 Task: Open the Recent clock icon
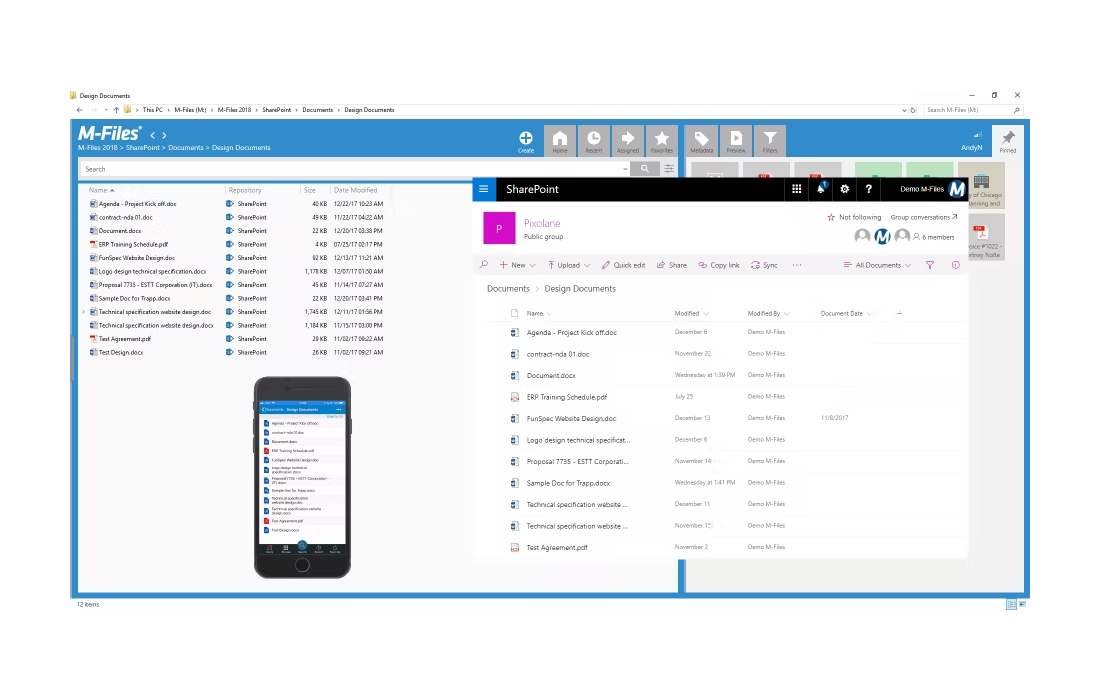tap(593, 141)
